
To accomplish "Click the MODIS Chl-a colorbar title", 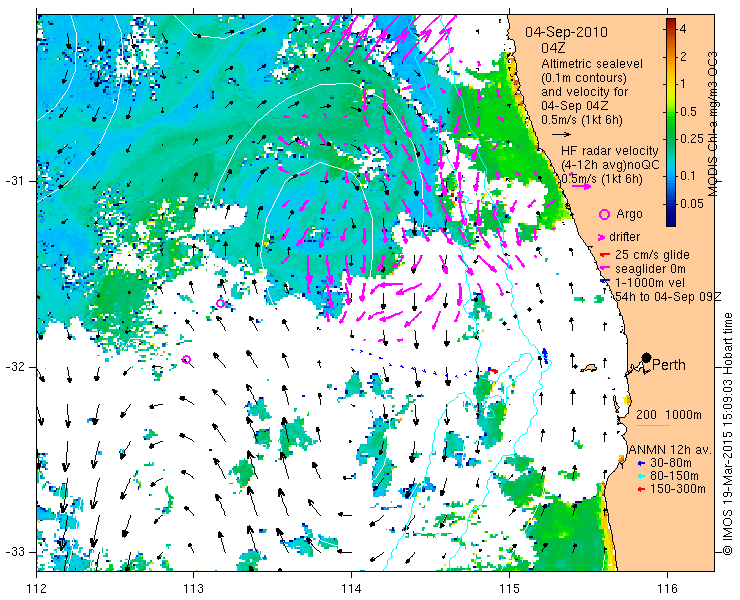I will pyautogui.click(x=712, y=124).
